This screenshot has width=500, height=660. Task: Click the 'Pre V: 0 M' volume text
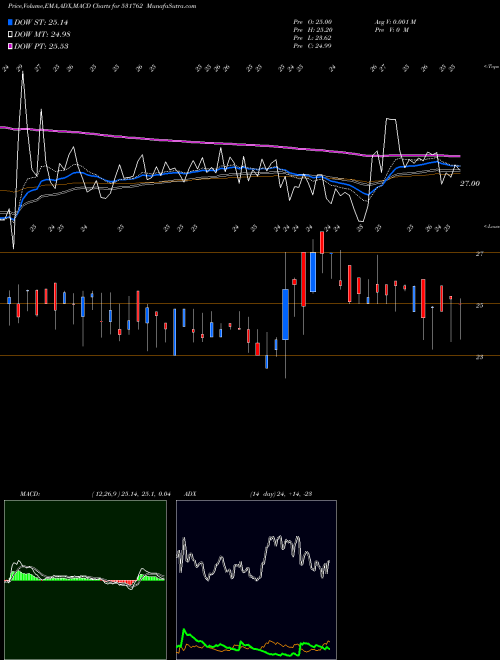(391, 30)
